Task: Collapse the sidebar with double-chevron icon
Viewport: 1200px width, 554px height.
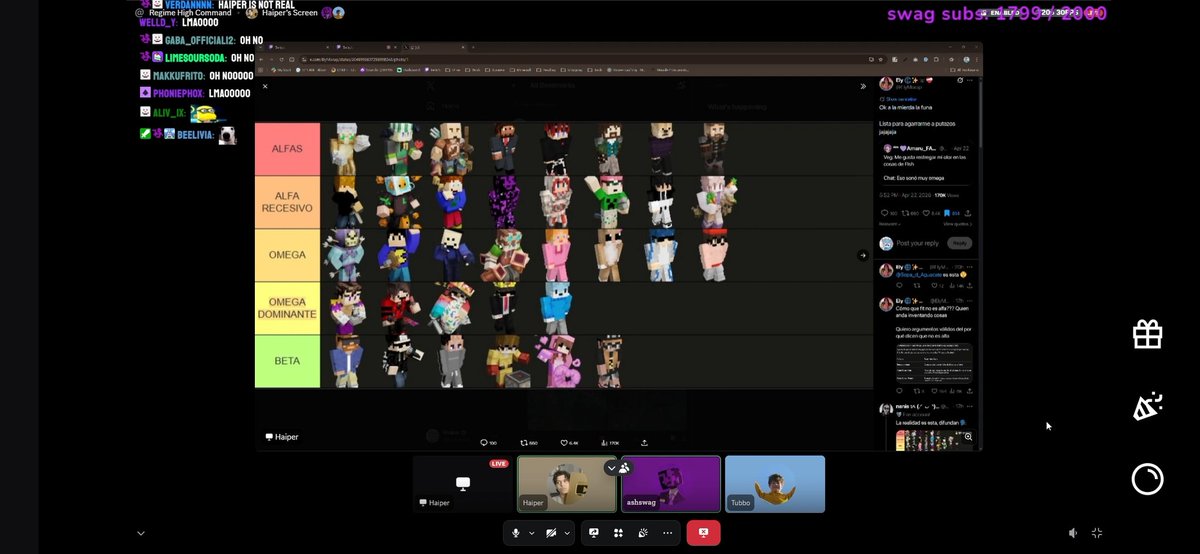Action: 863,86
